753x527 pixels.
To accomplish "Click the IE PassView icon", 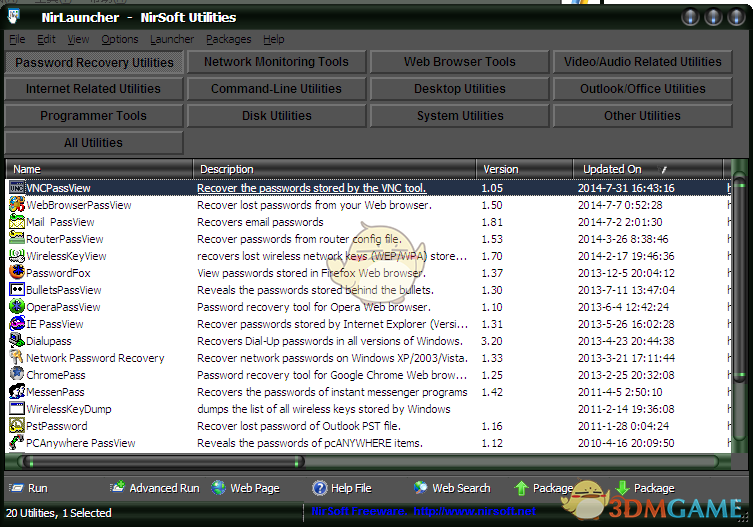I will point(17,324).
